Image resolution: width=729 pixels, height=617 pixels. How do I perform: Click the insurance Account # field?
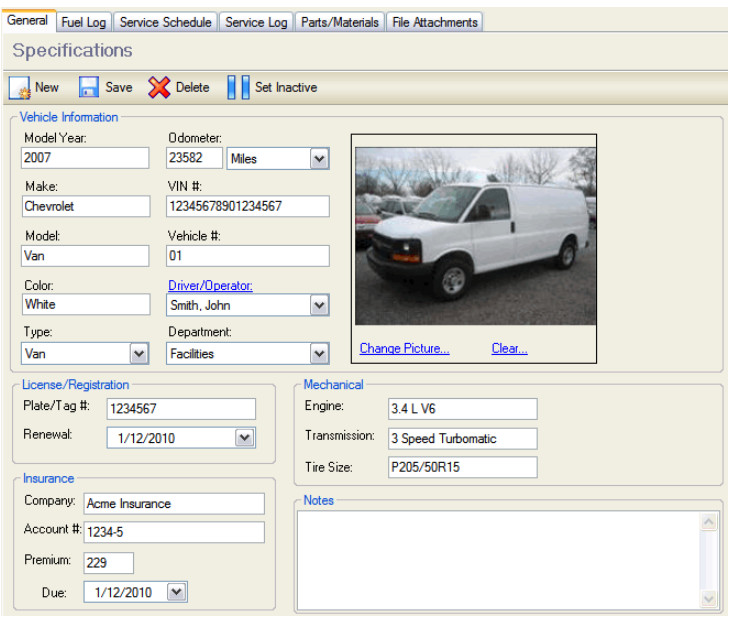point(174,532)
